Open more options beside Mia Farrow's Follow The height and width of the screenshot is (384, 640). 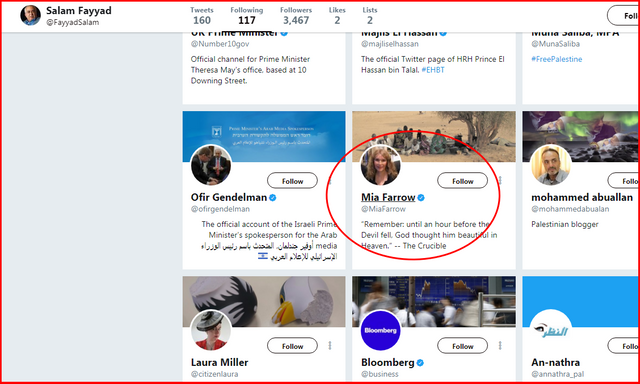(x=500, y=180)
